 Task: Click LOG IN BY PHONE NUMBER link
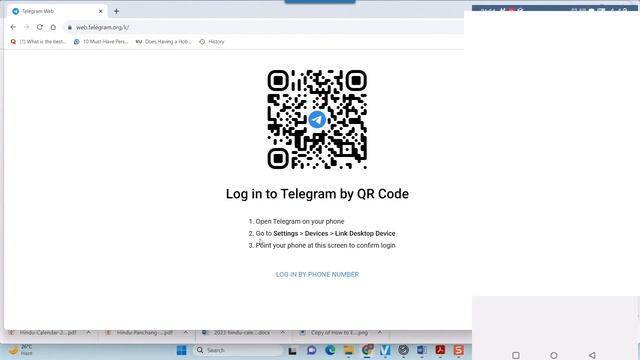317,275
